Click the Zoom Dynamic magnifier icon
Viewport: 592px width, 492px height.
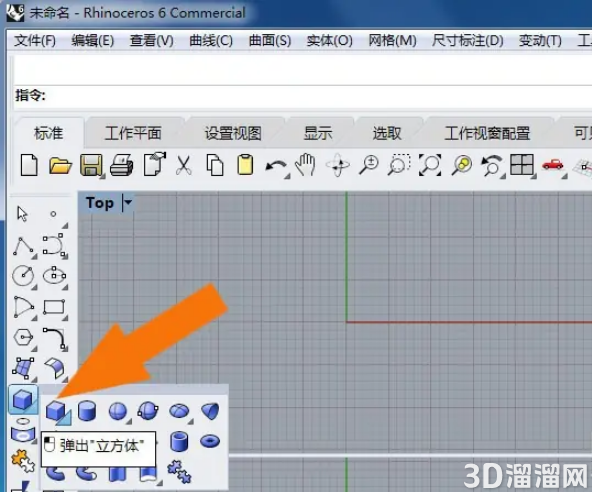click(x=368, y=165)
